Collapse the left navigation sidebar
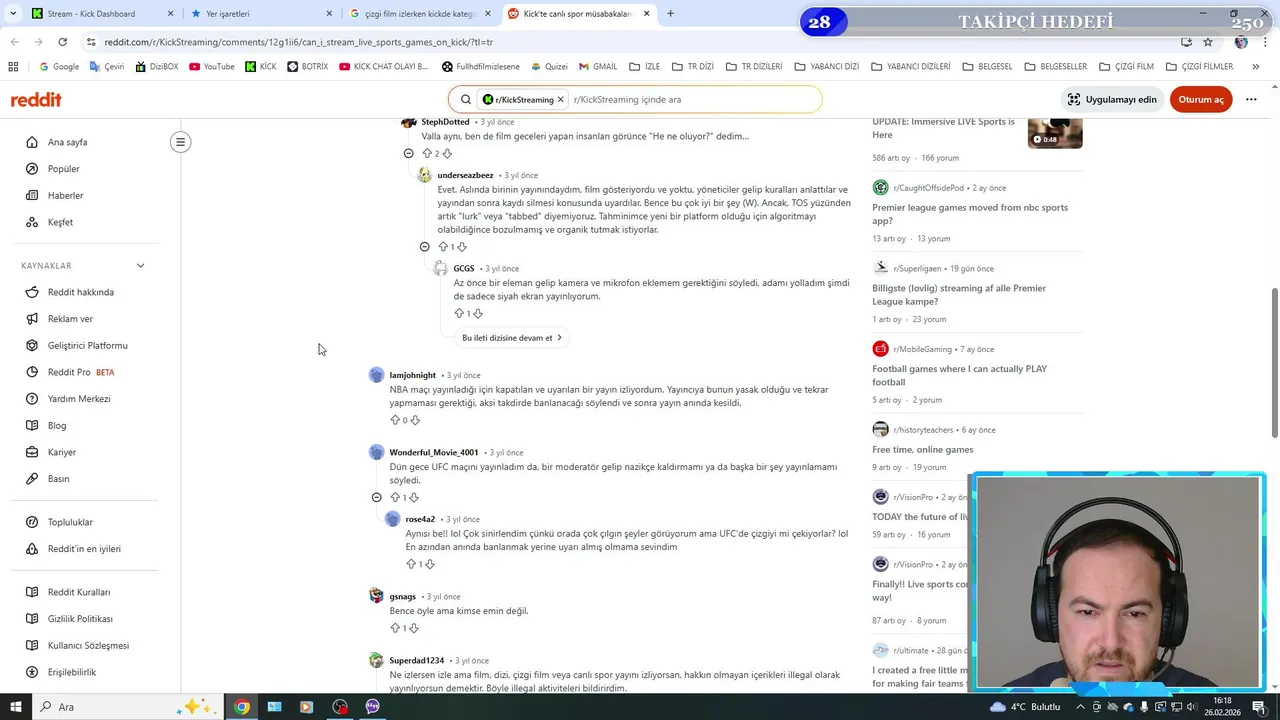The image size is (1280, 720). pyautogui.click(x=180, y=142)
